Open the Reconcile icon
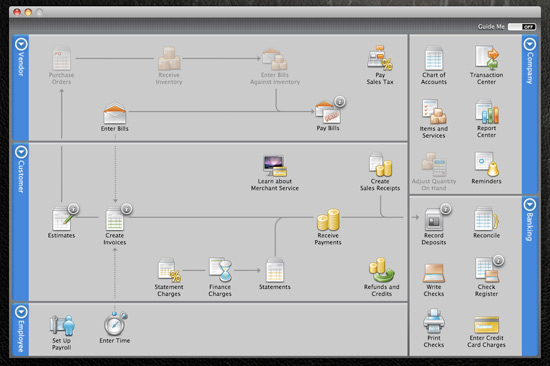Viewport: 550px width, 366px height. point(487,219)
